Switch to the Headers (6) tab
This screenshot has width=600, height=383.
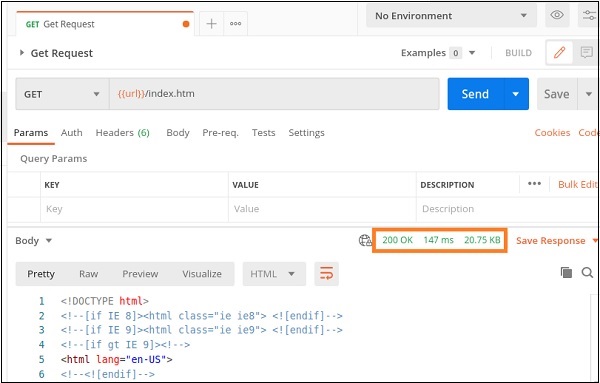(122, 133)
